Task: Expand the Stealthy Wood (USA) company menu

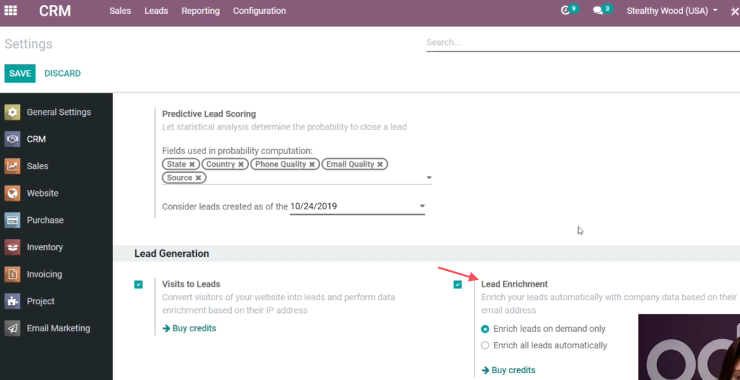Action: [x=672, y=11]
